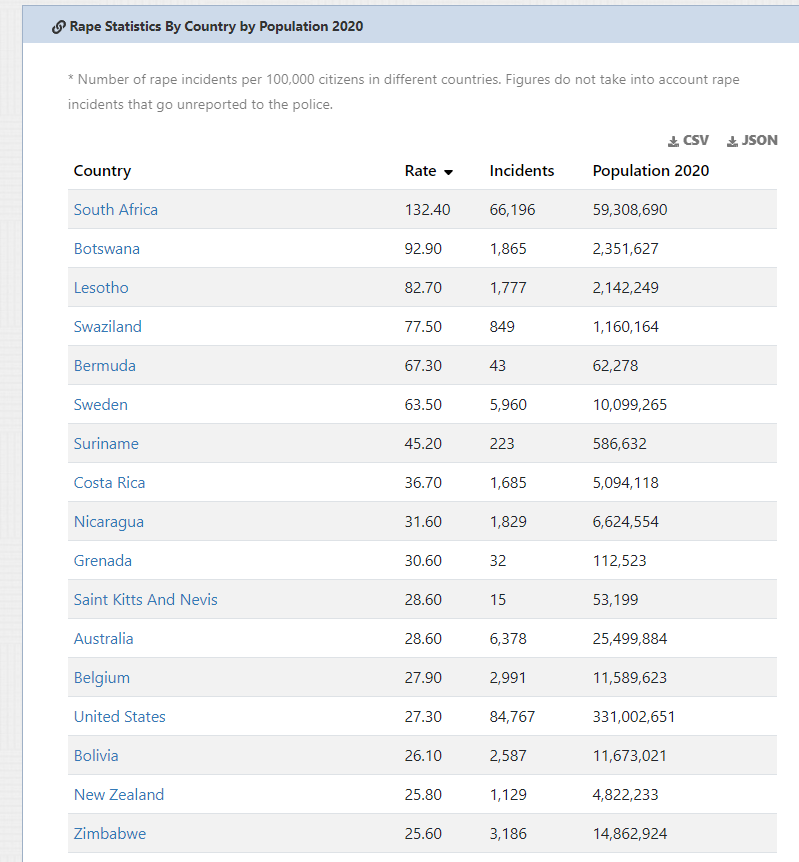799x862 pixels.
Task: Click the population value 59,308,690
Action: point(630,209)
